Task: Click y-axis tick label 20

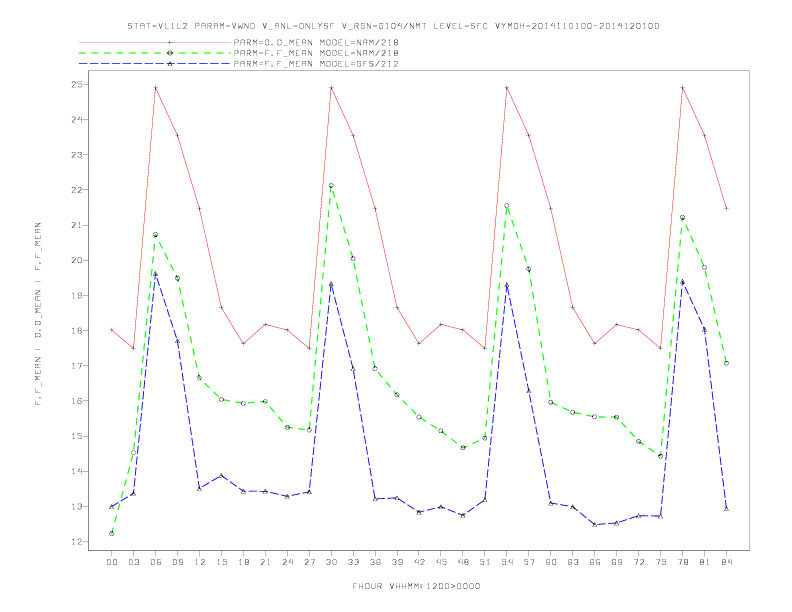Action: tap(76, 261)
